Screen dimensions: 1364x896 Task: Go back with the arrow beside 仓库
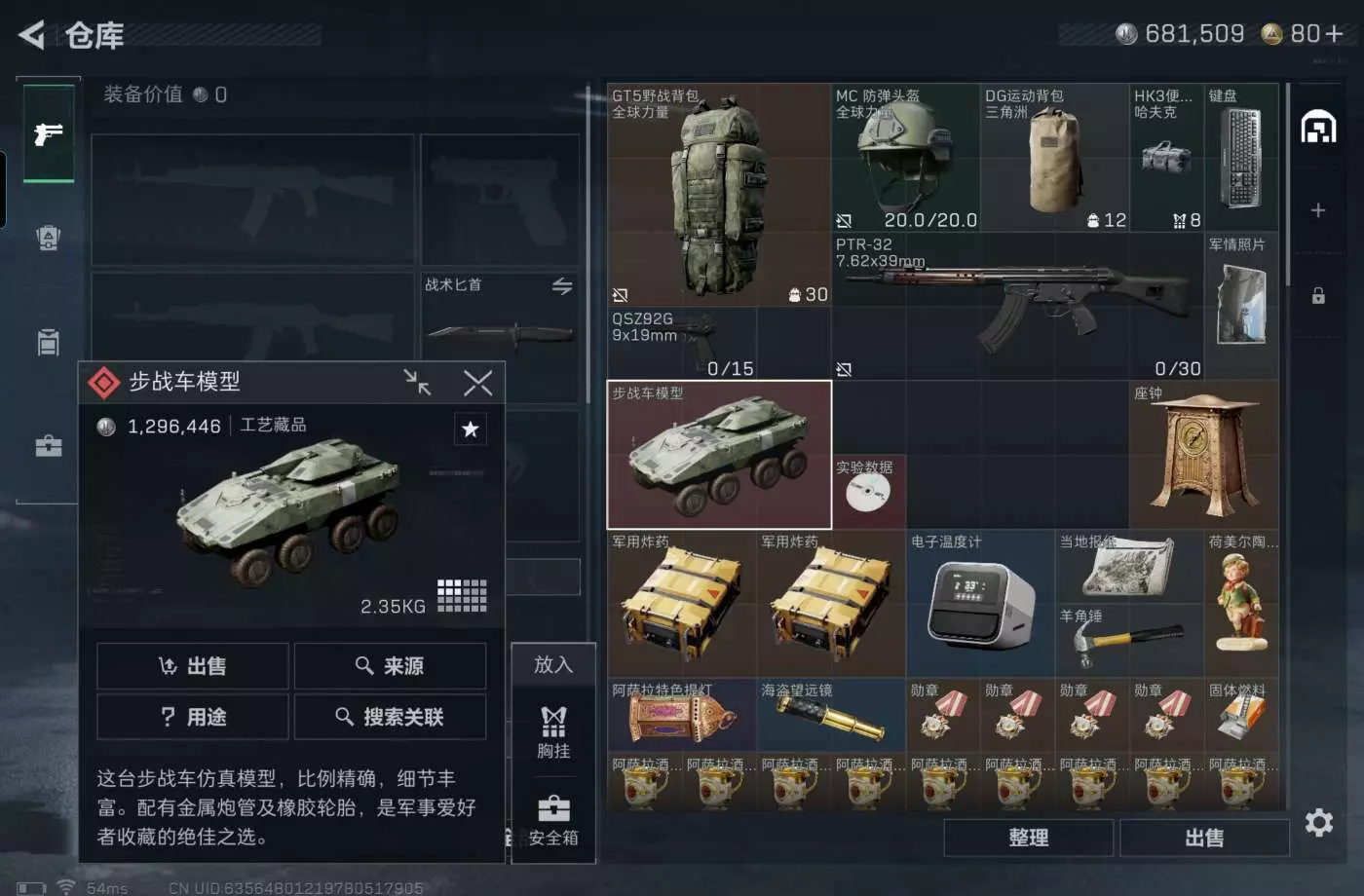point(31,35)
